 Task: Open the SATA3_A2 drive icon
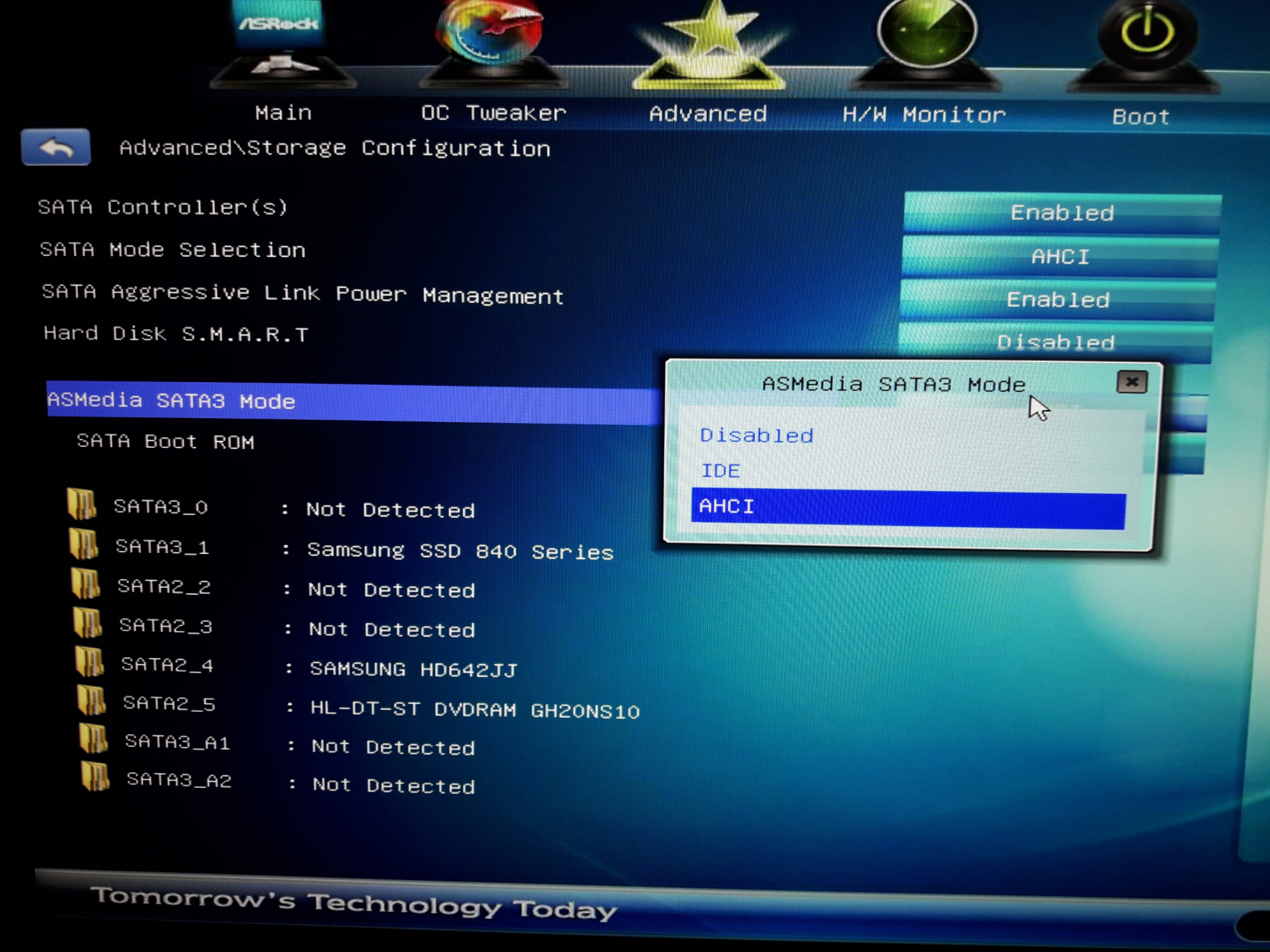tap(95, 777)
